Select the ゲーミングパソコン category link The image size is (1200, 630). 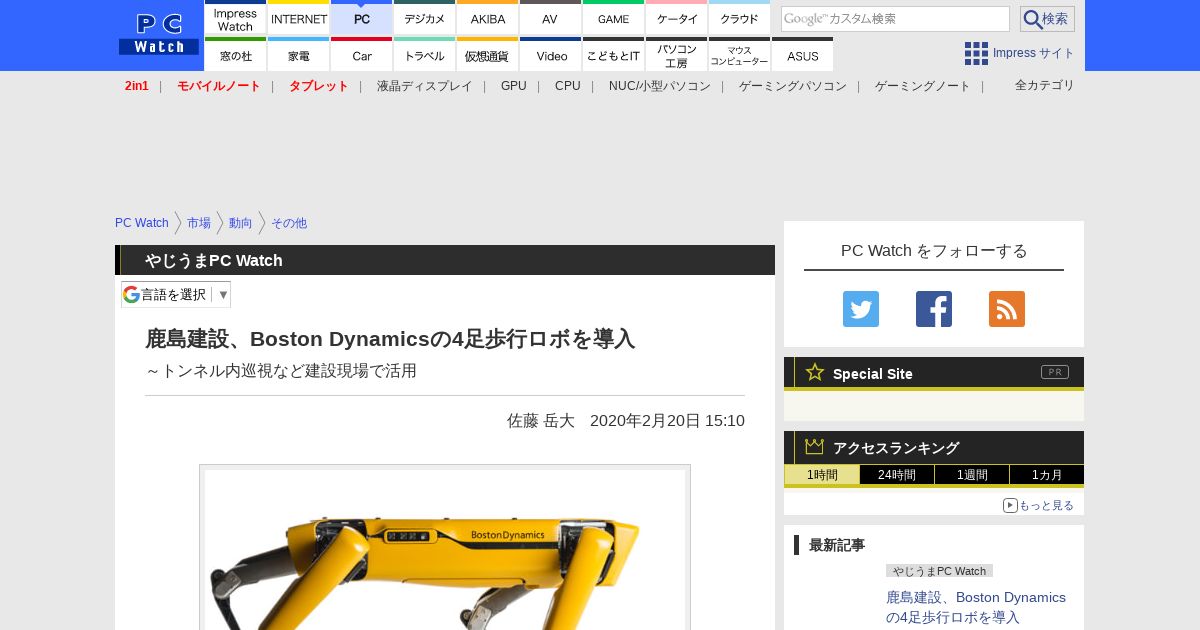tap(793, 86)
